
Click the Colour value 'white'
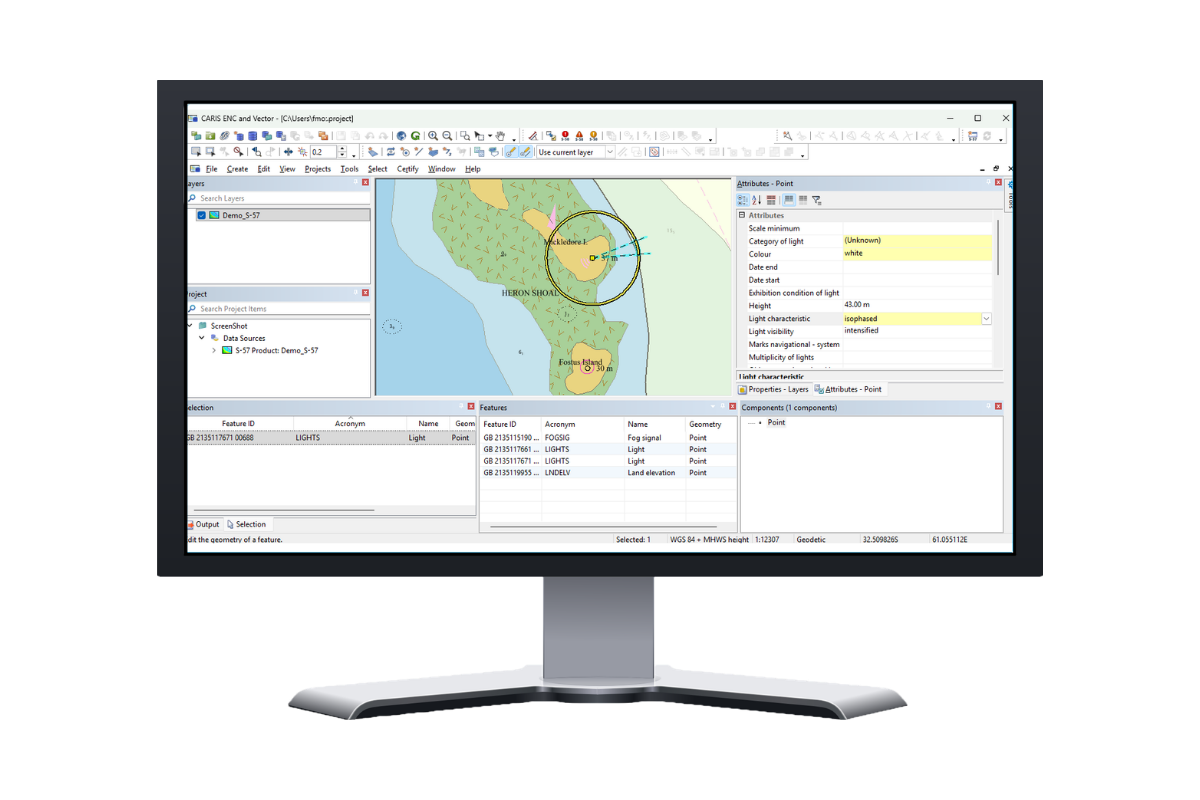pos(853,254)
